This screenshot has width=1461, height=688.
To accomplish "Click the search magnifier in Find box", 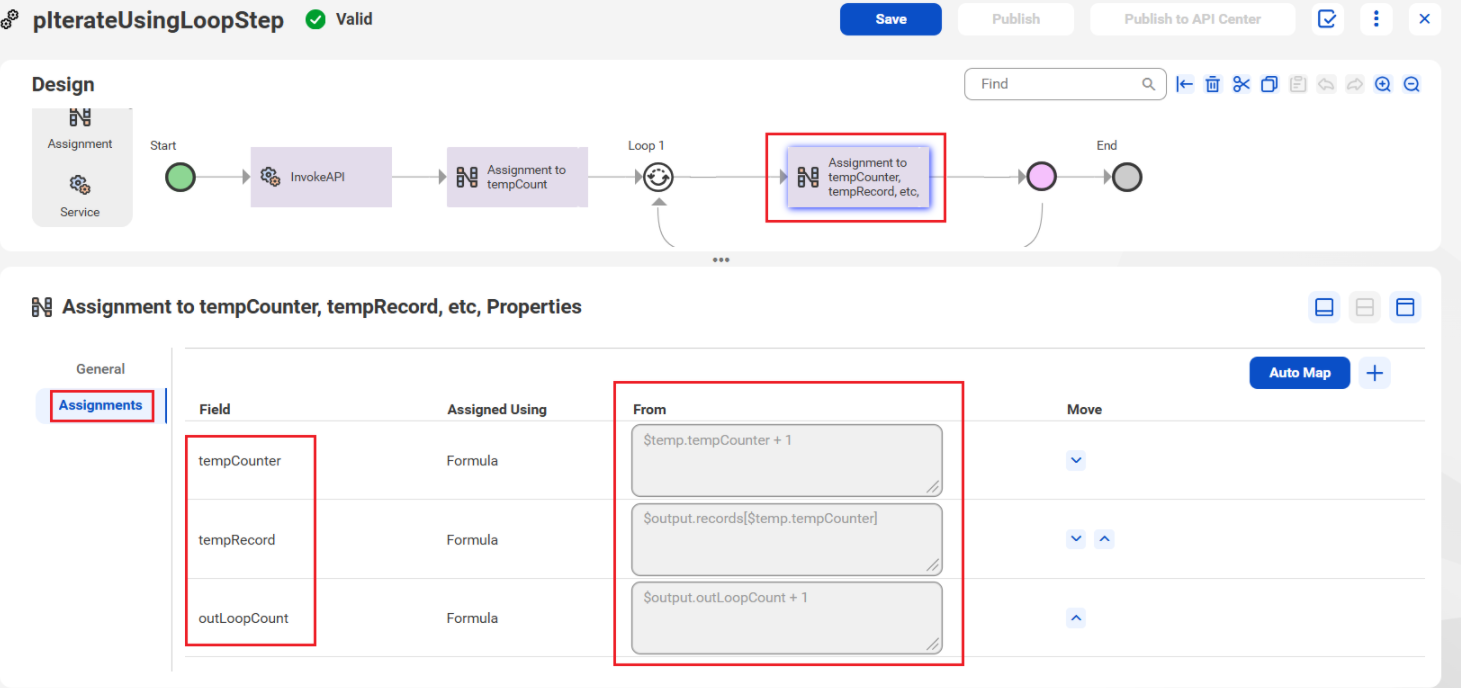I will [x=1149, y=84].
